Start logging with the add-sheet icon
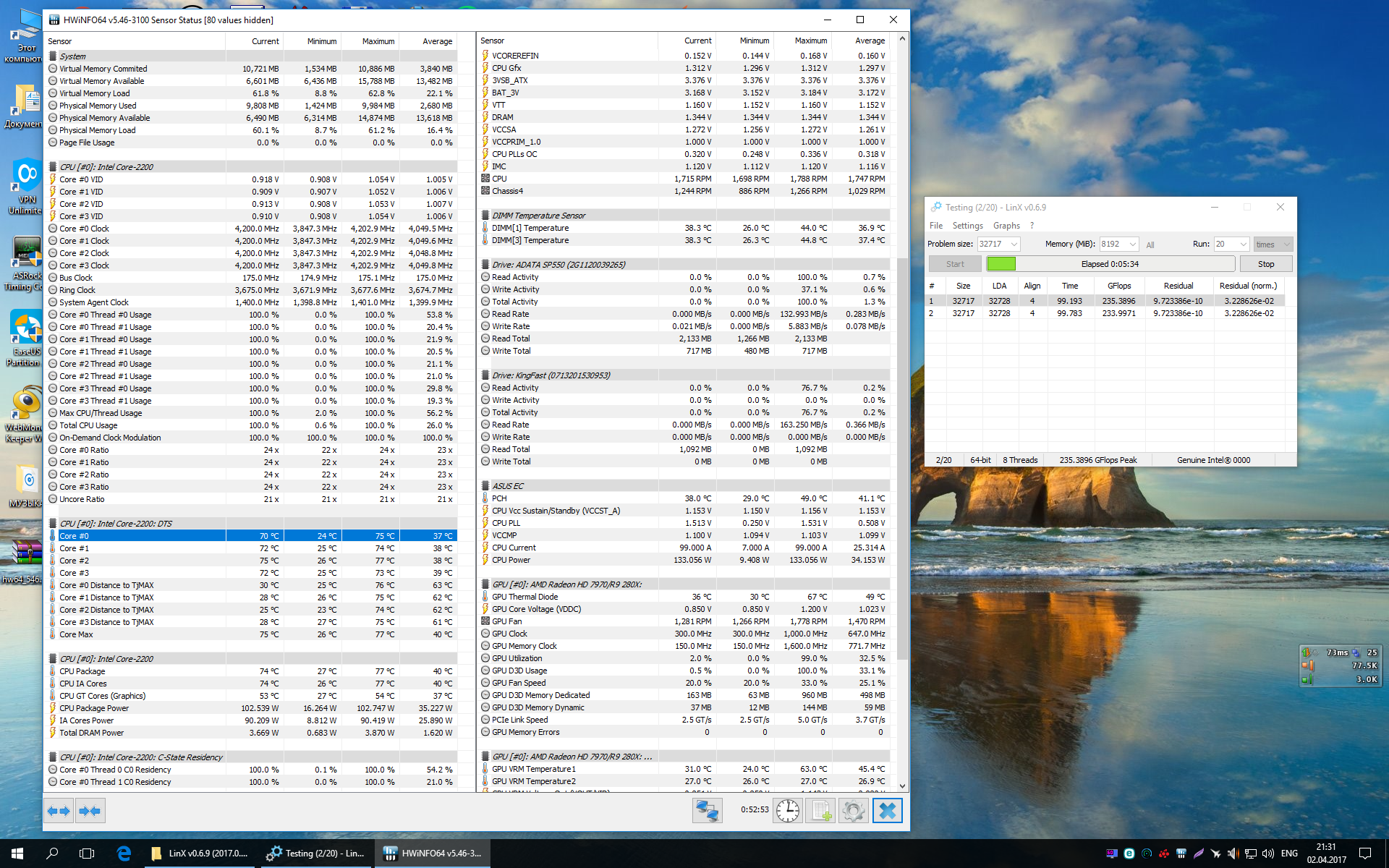 click(x=820, y=811)
